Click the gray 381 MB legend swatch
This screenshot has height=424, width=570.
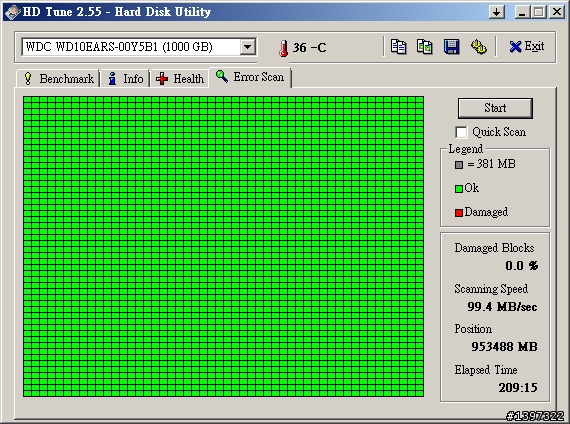[459, 165]
